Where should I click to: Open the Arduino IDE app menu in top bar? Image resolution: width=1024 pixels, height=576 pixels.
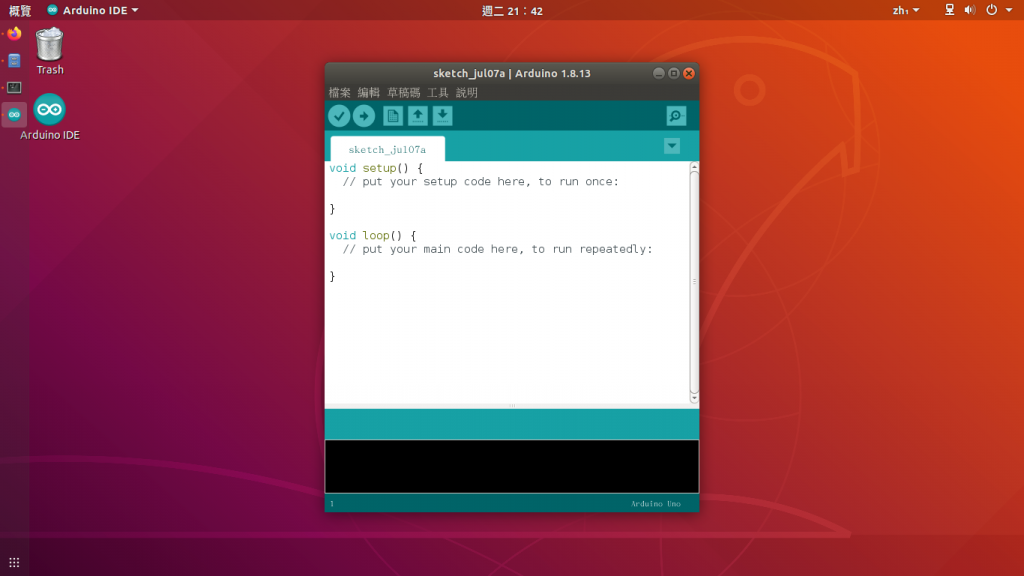pos(93,10)
